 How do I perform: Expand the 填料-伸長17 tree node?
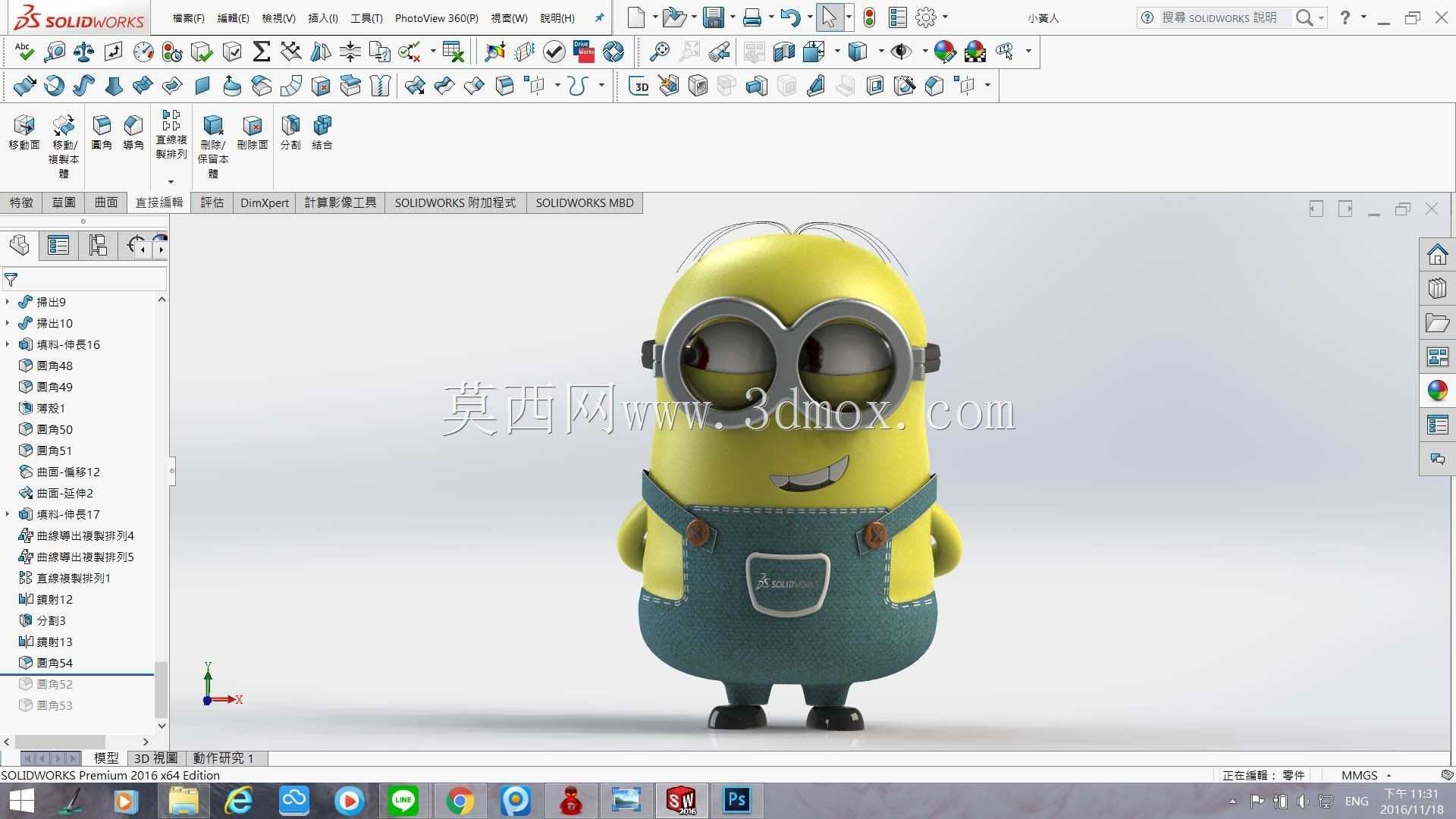(8, 514)
